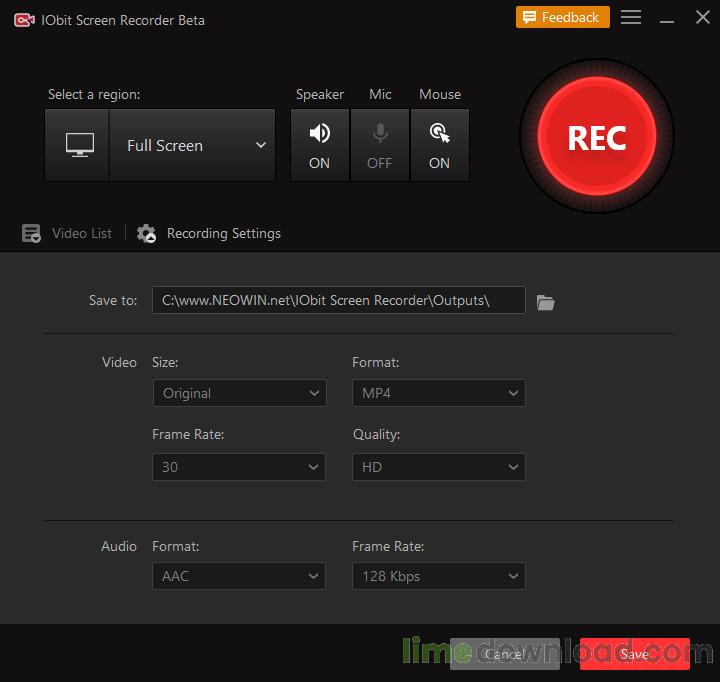This screenshot has width=720, height=682.
Task: Start recording with the red REC button
Action: 596,137
